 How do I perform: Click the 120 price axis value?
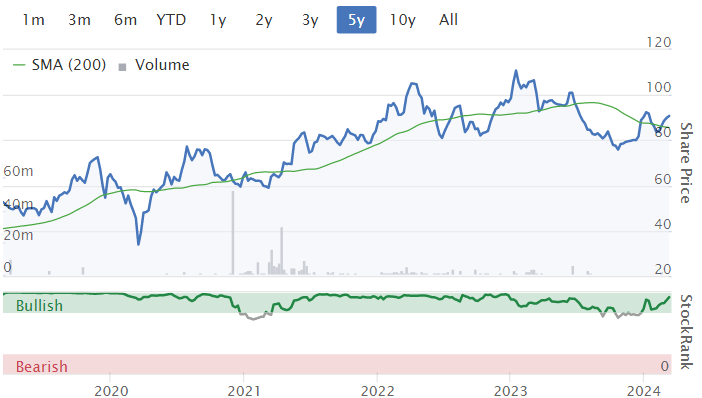tap(659, 43)
